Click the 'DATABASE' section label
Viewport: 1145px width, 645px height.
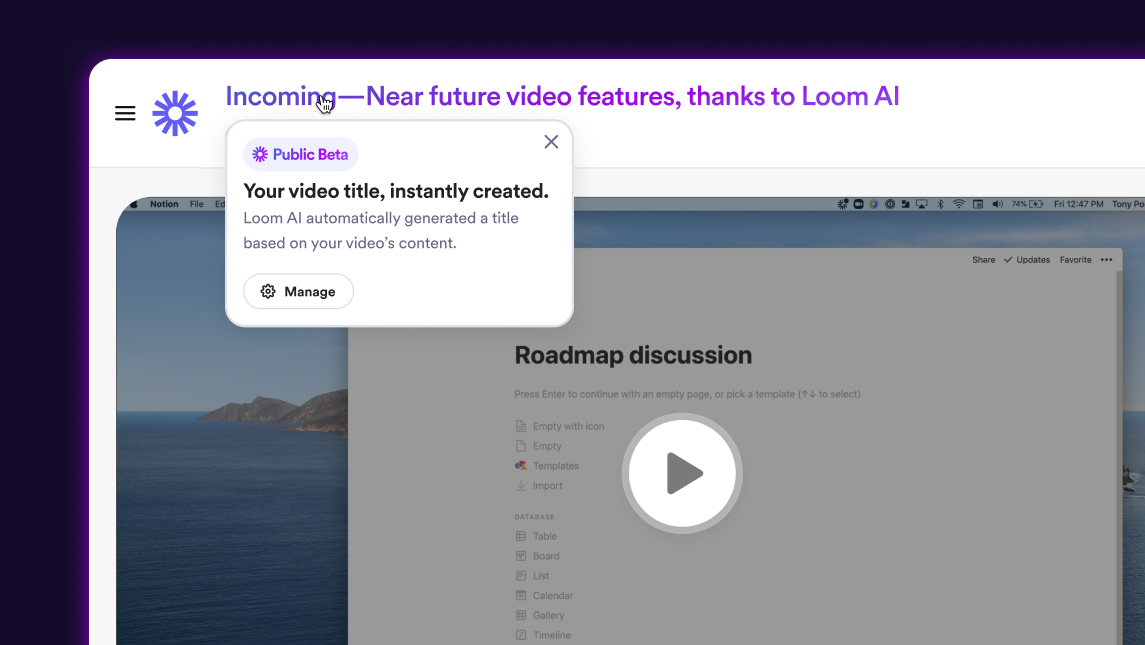tap(535, 516)
